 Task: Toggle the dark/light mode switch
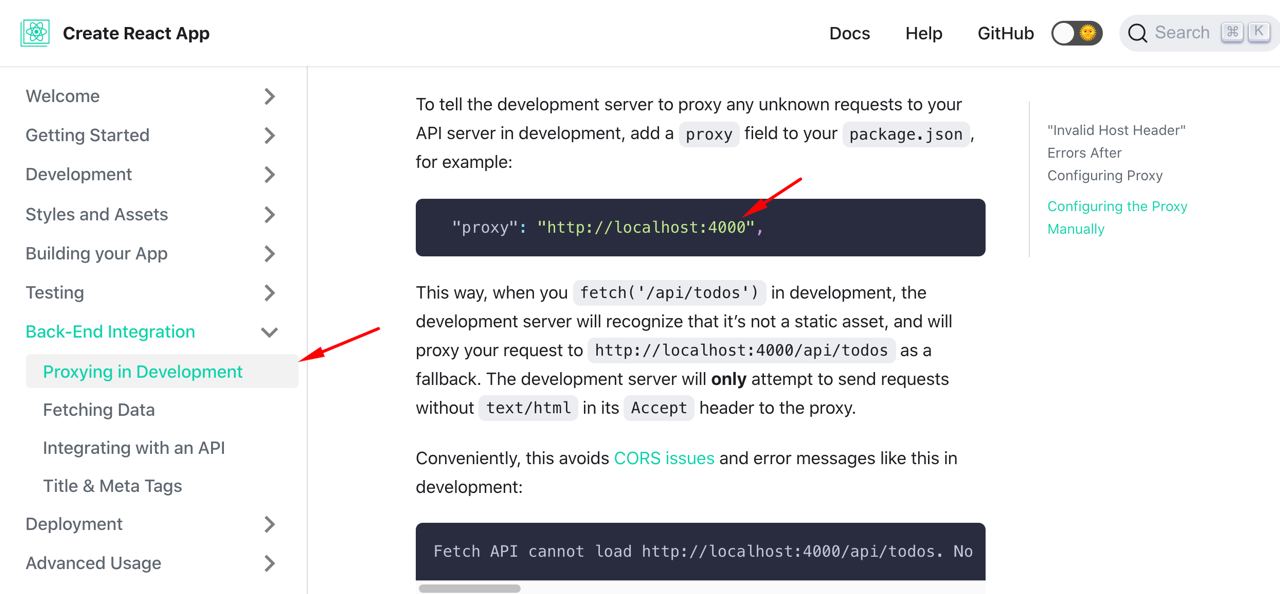coord(1077,33)
